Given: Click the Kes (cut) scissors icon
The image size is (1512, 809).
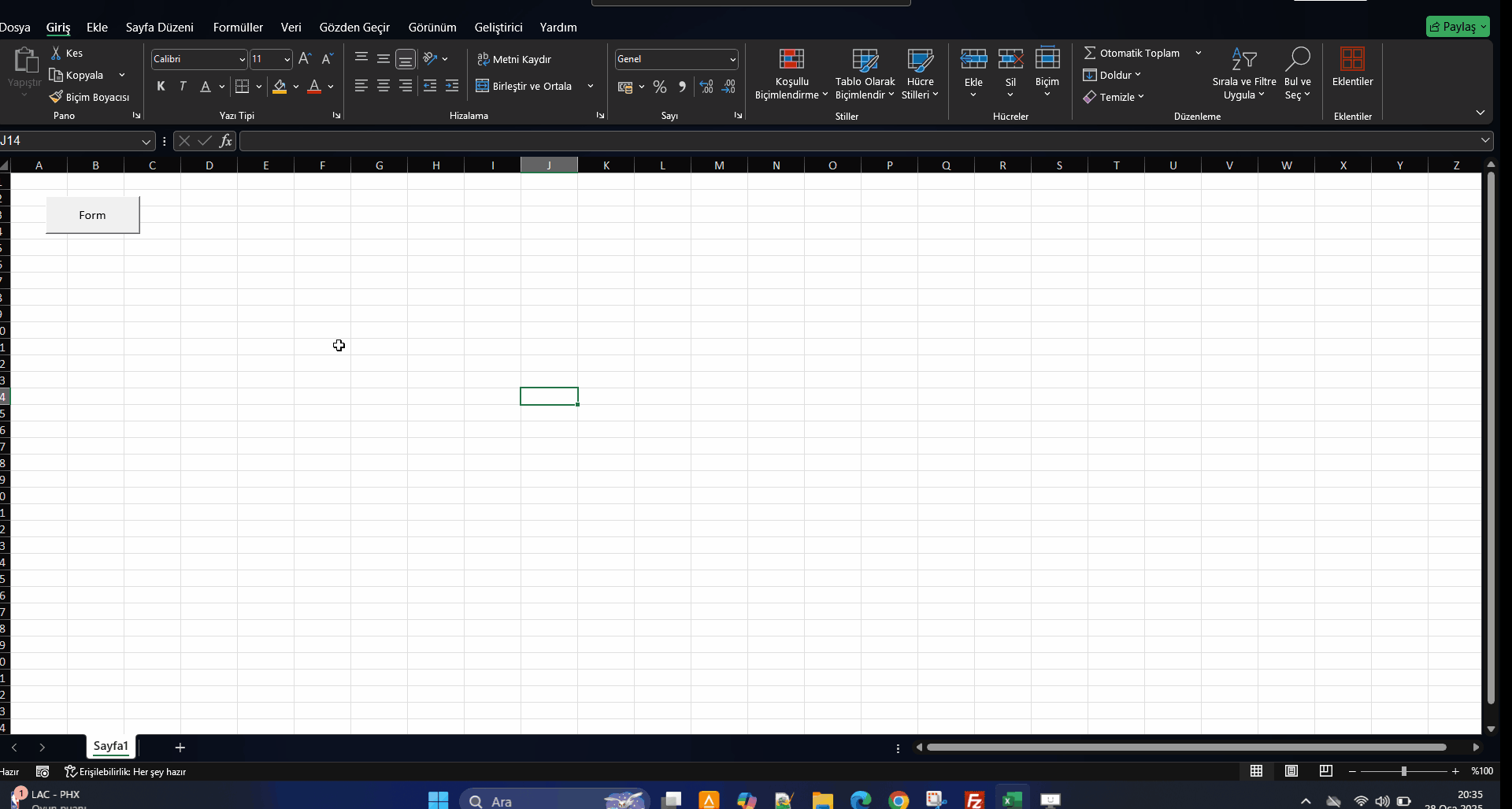Looking at the screenshot, I should pos(56,53).
